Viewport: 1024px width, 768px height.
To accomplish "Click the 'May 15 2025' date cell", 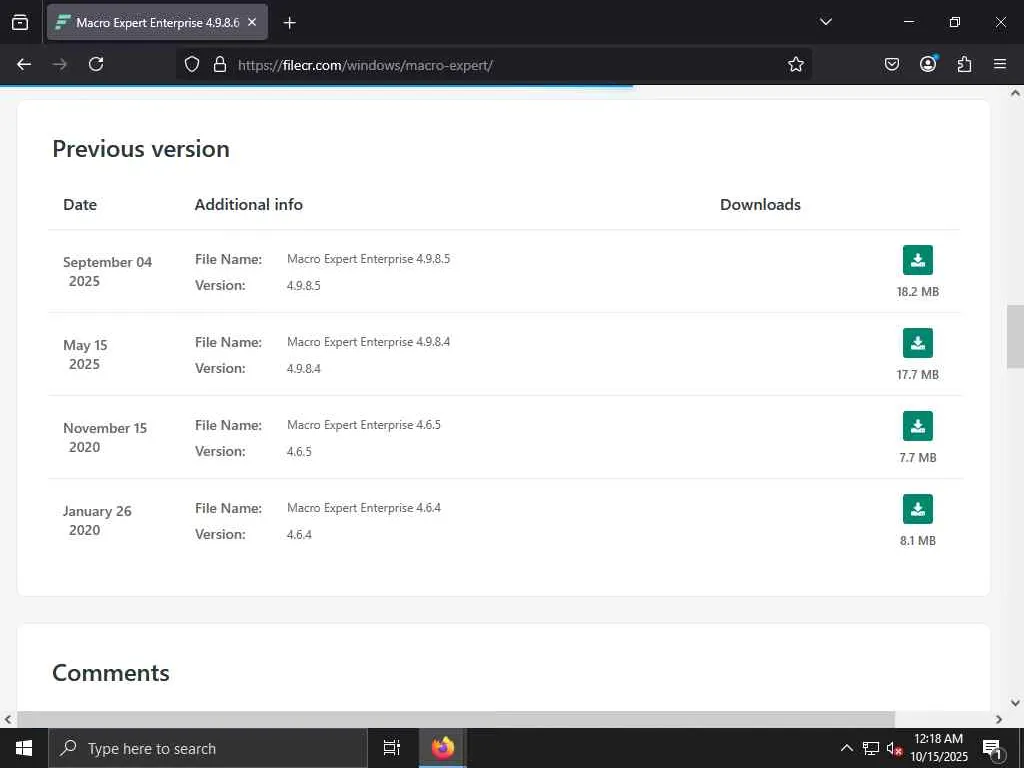I will (85, 354).
